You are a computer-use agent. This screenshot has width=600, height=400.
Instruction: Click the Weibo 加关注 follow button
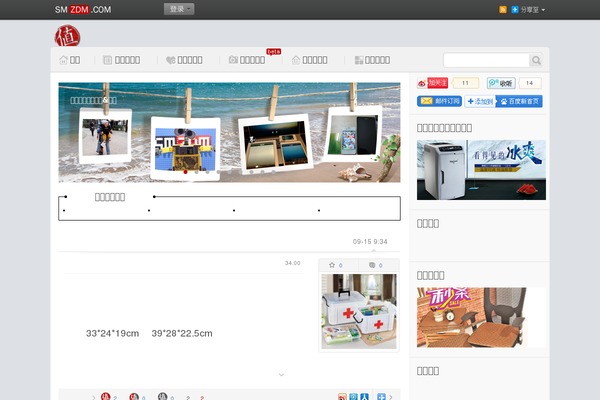433,83
